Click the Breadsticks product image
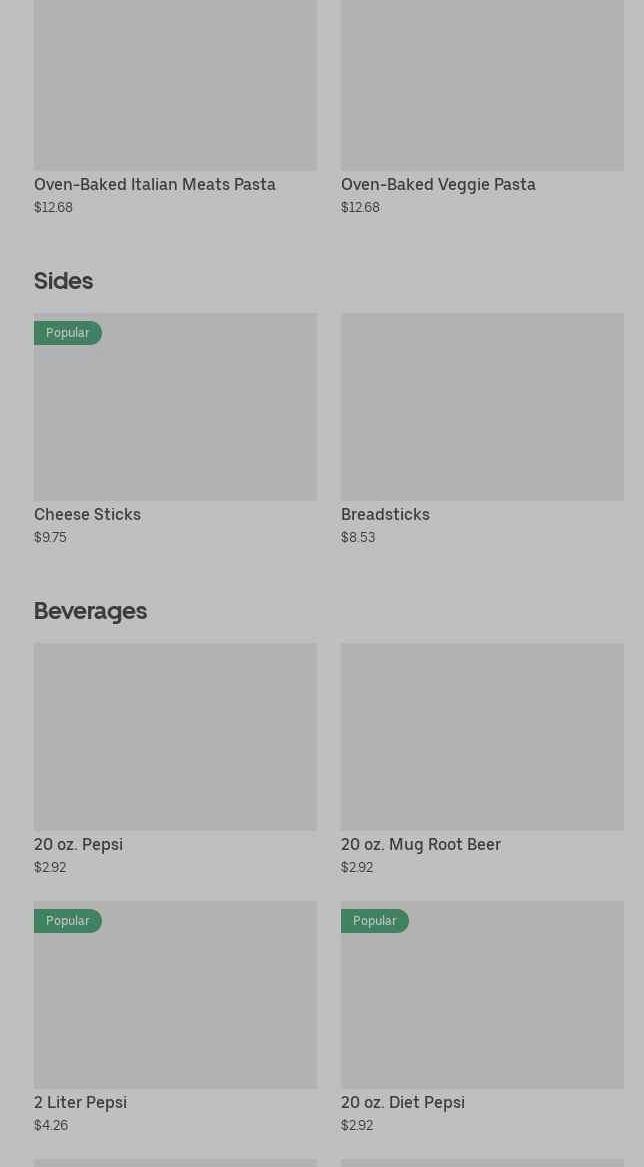Viewport: 644px width, 1167px height. point(482,406)
